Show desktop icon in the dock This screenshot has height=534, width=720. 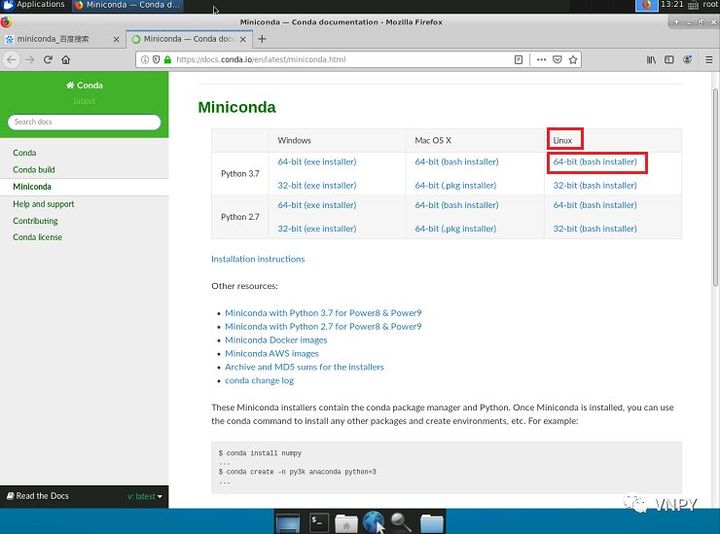pyautogui.click(x=288, y=523)
